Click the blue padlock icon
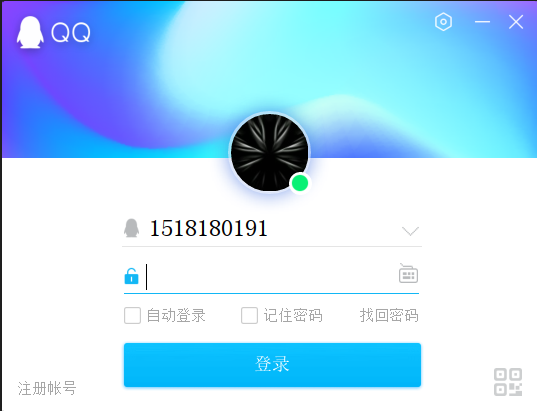The image size is (537, 411). point(132,276)
